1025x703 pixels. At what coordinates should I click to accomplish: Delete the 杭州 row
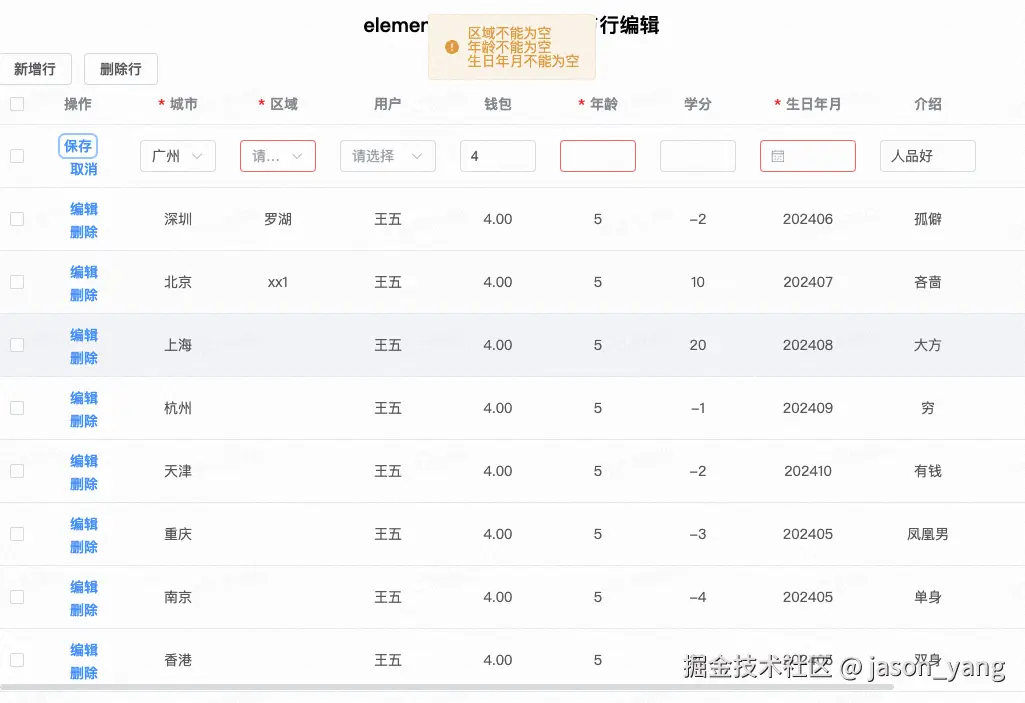[84, 421]
